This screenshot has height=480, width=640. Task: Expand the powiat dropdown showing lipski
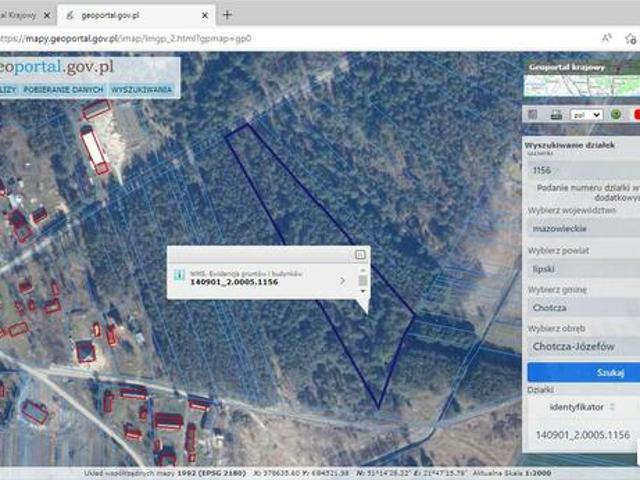(582, 269)
